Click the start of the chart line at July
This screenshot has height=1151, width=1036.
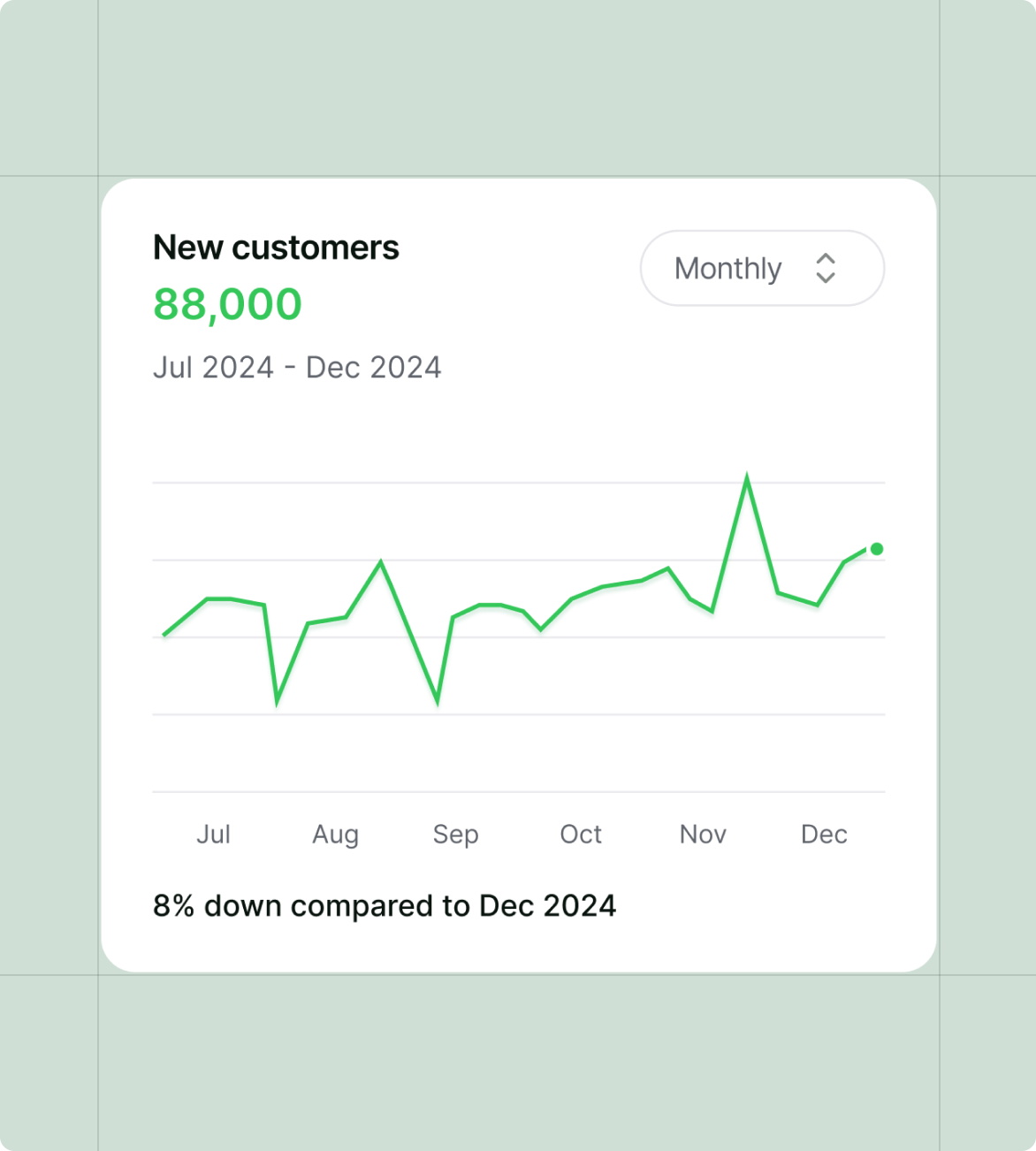click(164, 635)
